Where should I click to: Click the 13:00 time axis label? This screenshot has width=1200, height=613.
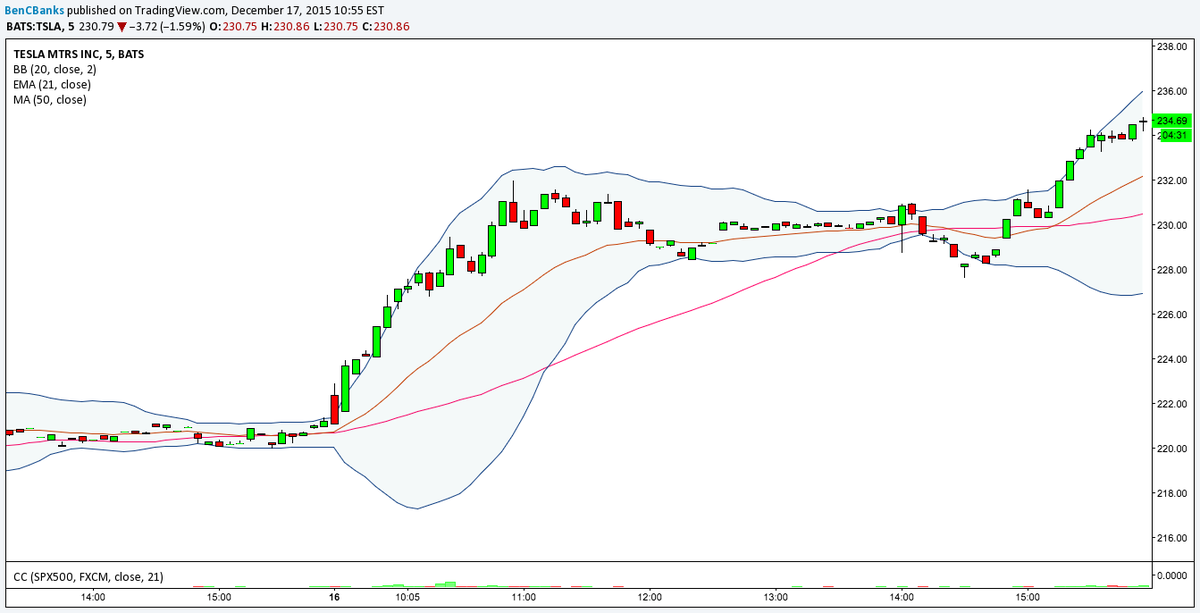(775, 597)
